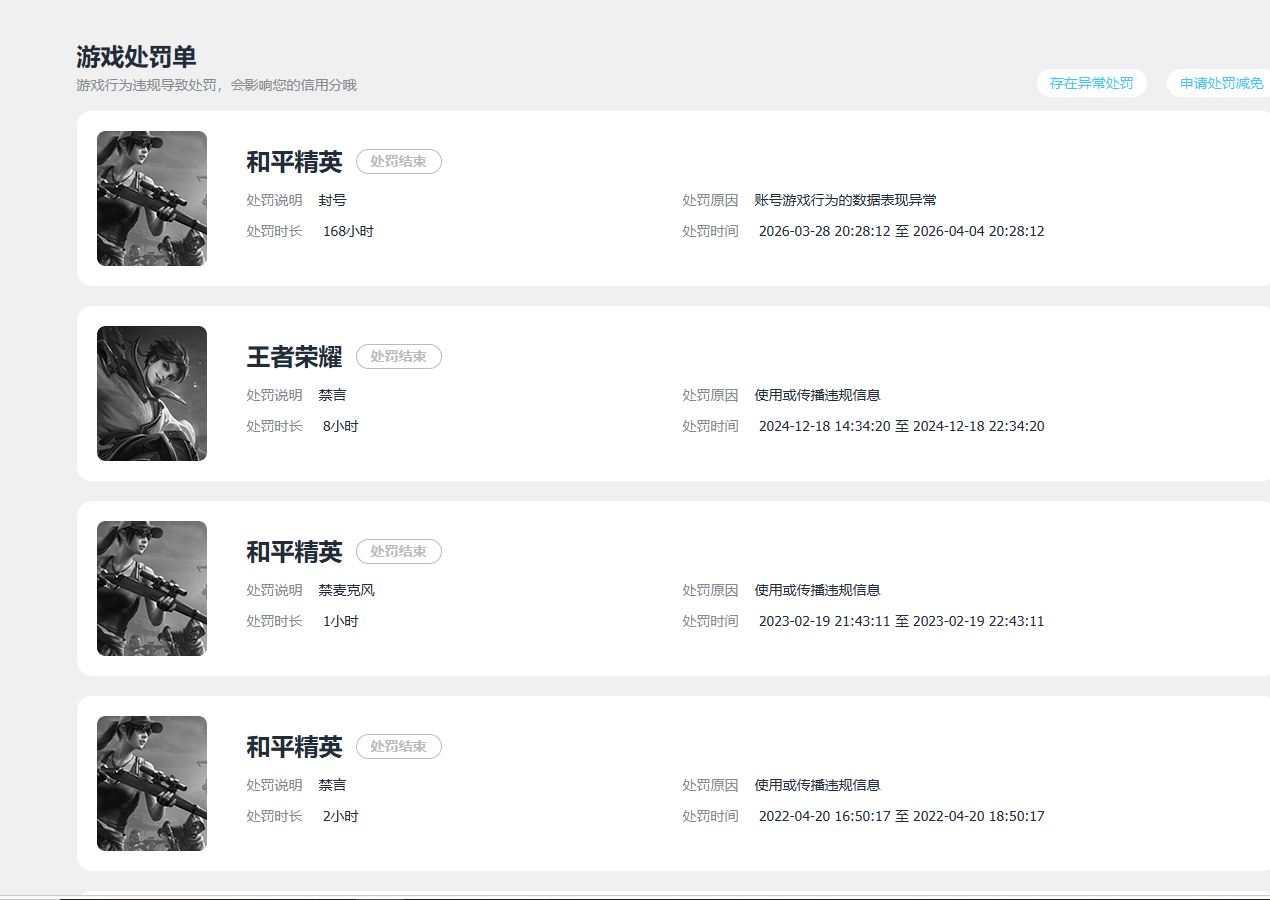Click 使用或传播违规信息 on the 禁麦克风 card
The image size is (1270, 900).
817,590
